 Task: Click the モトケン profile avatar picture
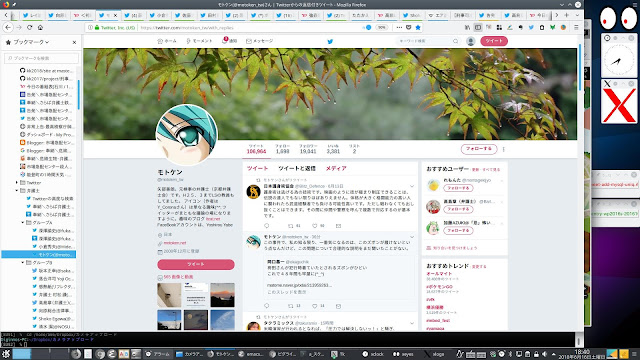tap(187, 135)
